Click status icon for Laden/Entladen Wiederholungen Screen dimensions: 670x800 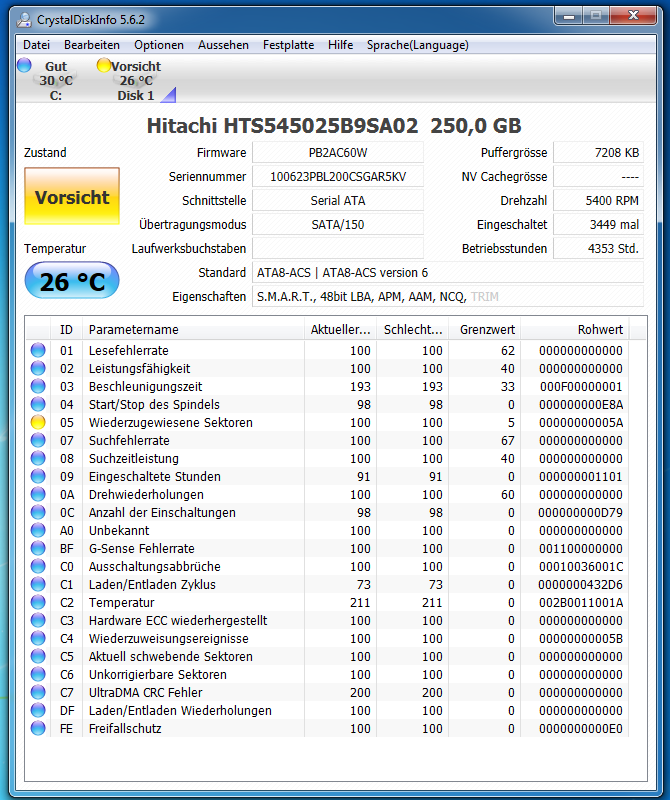click(x=38, y=710)
